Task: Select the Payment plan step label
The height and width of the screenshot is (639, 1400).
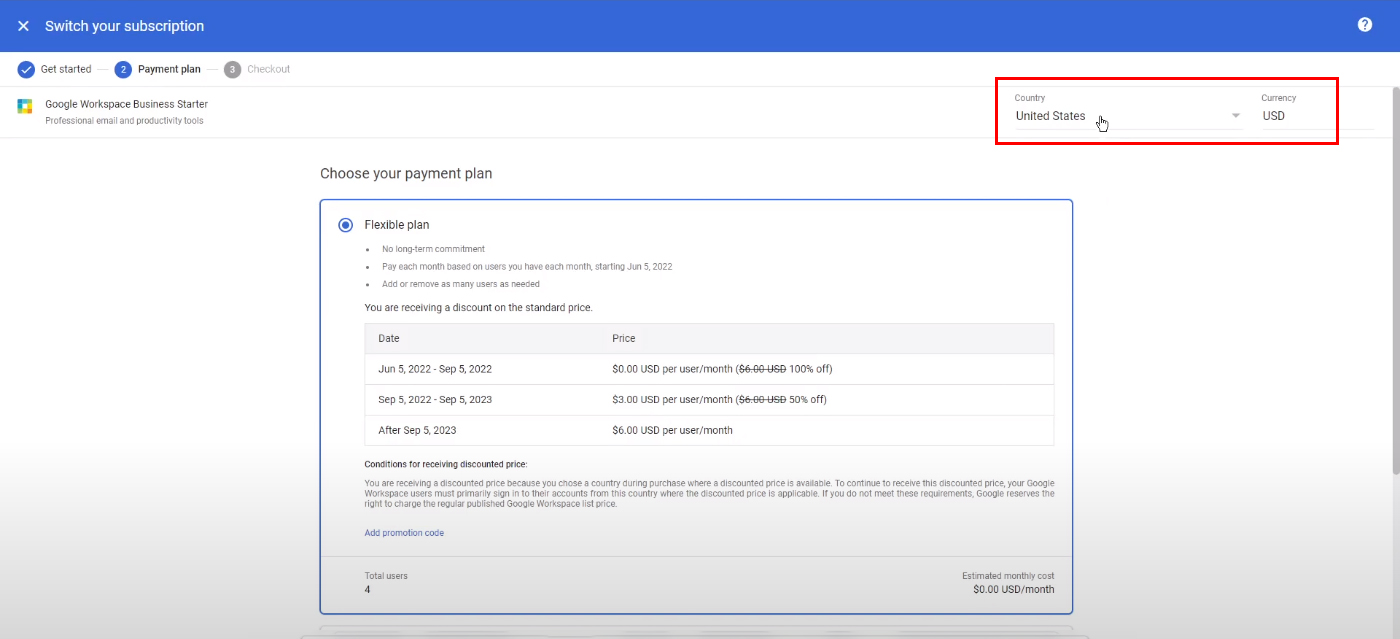Action: (x=169, y=69)
